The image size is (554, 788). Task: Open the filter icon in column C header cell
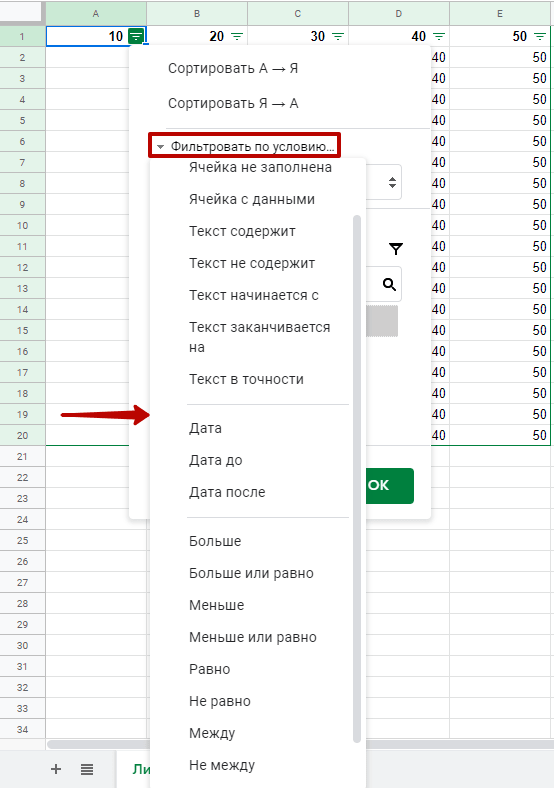pyautogui.click(x=338, y=37)
